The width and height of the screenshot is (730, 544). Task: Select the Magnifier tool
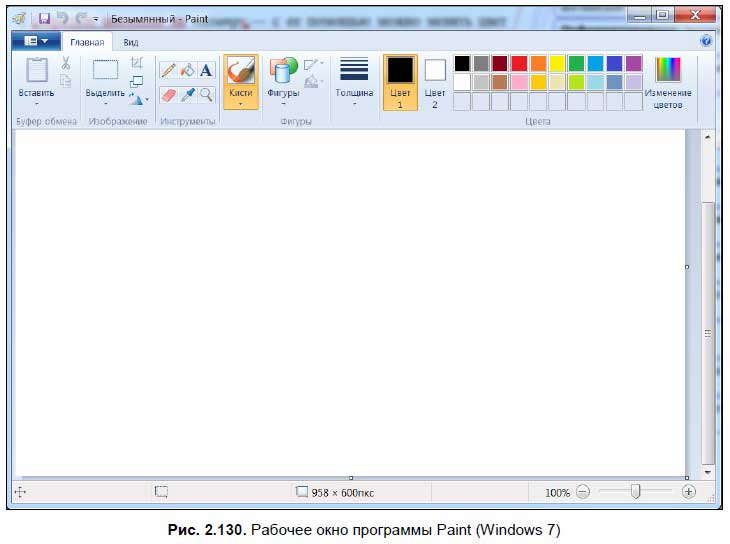pos(206,95)
